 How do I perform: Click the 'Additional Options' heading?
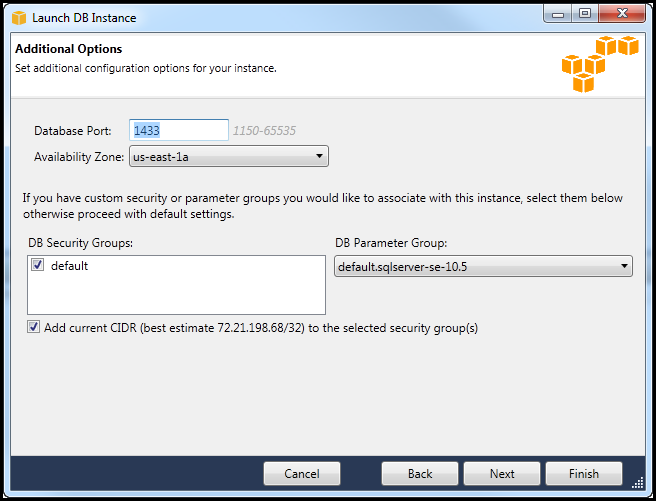(69, 49)
